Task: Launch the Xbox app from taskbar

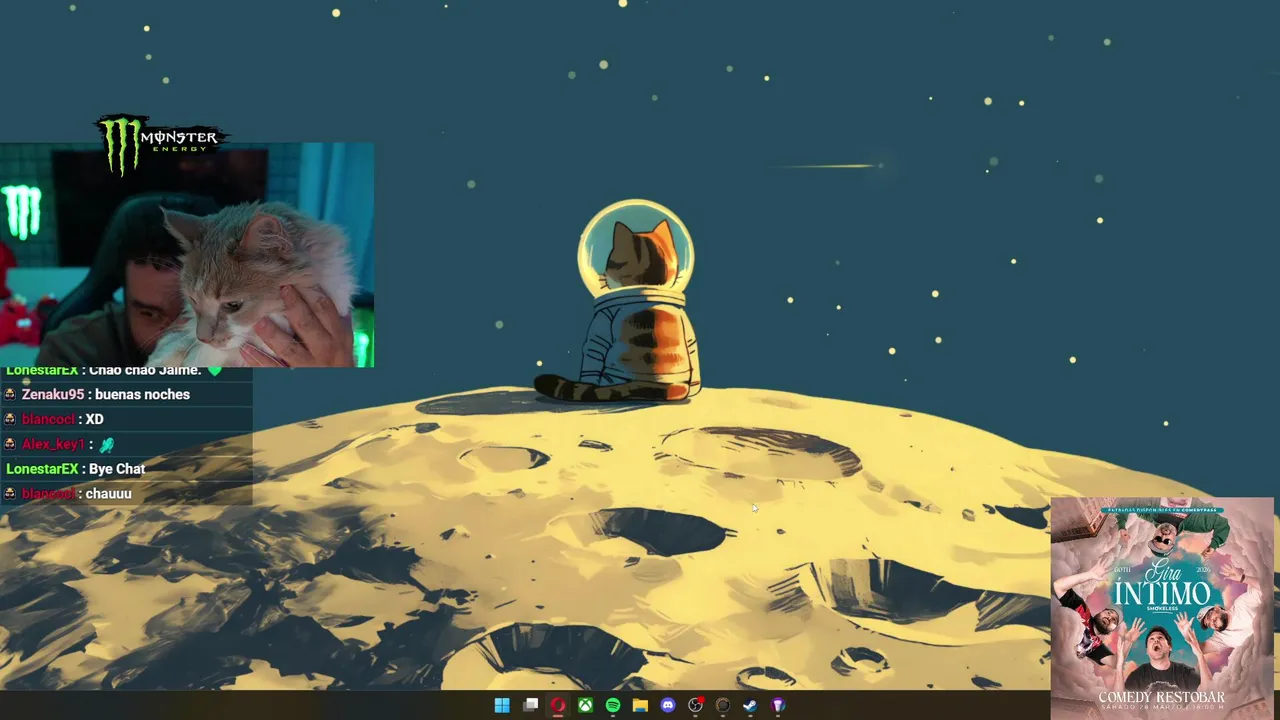Action: click(x=585, y=705)
